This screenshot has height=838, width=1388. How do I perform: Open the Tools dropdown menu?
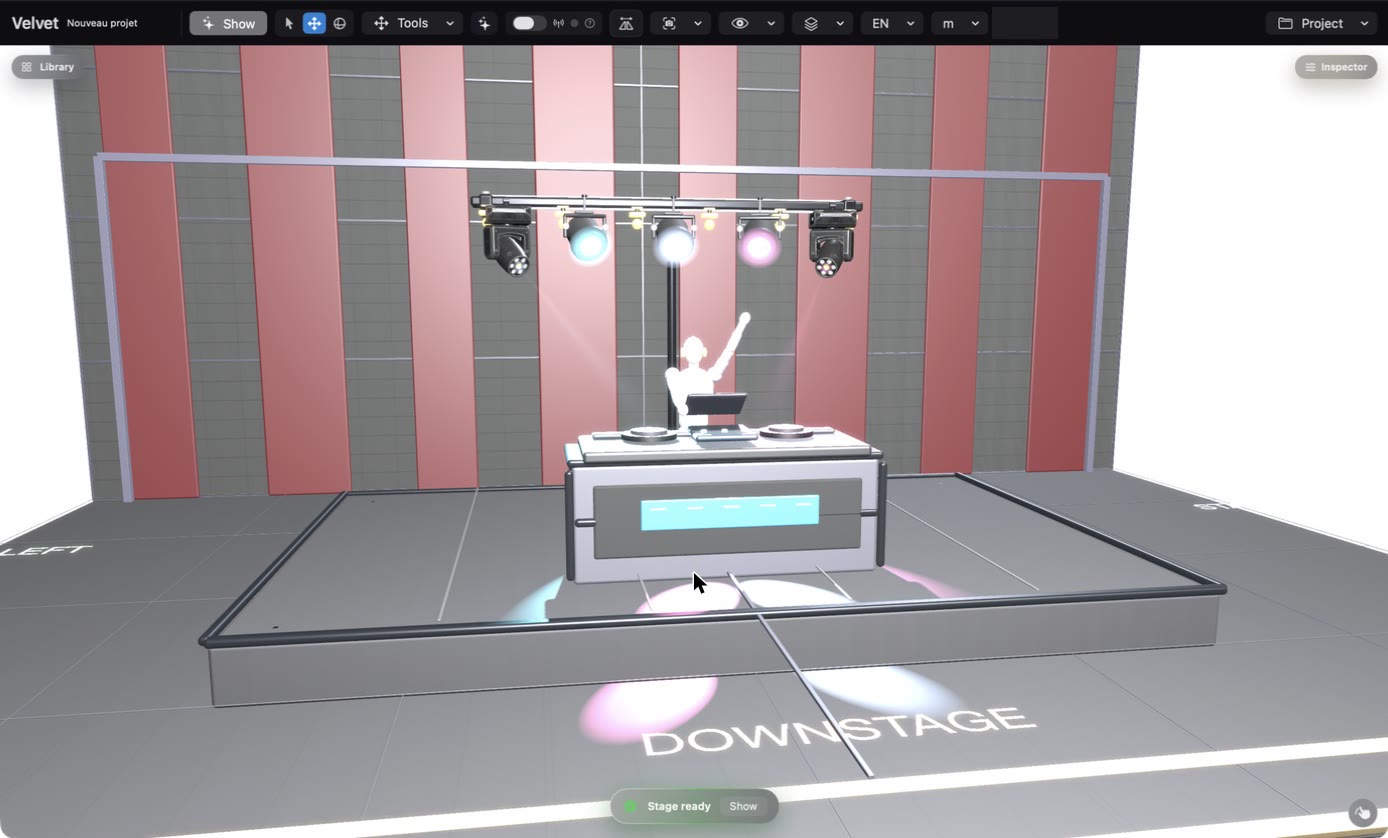click(412, 23)
